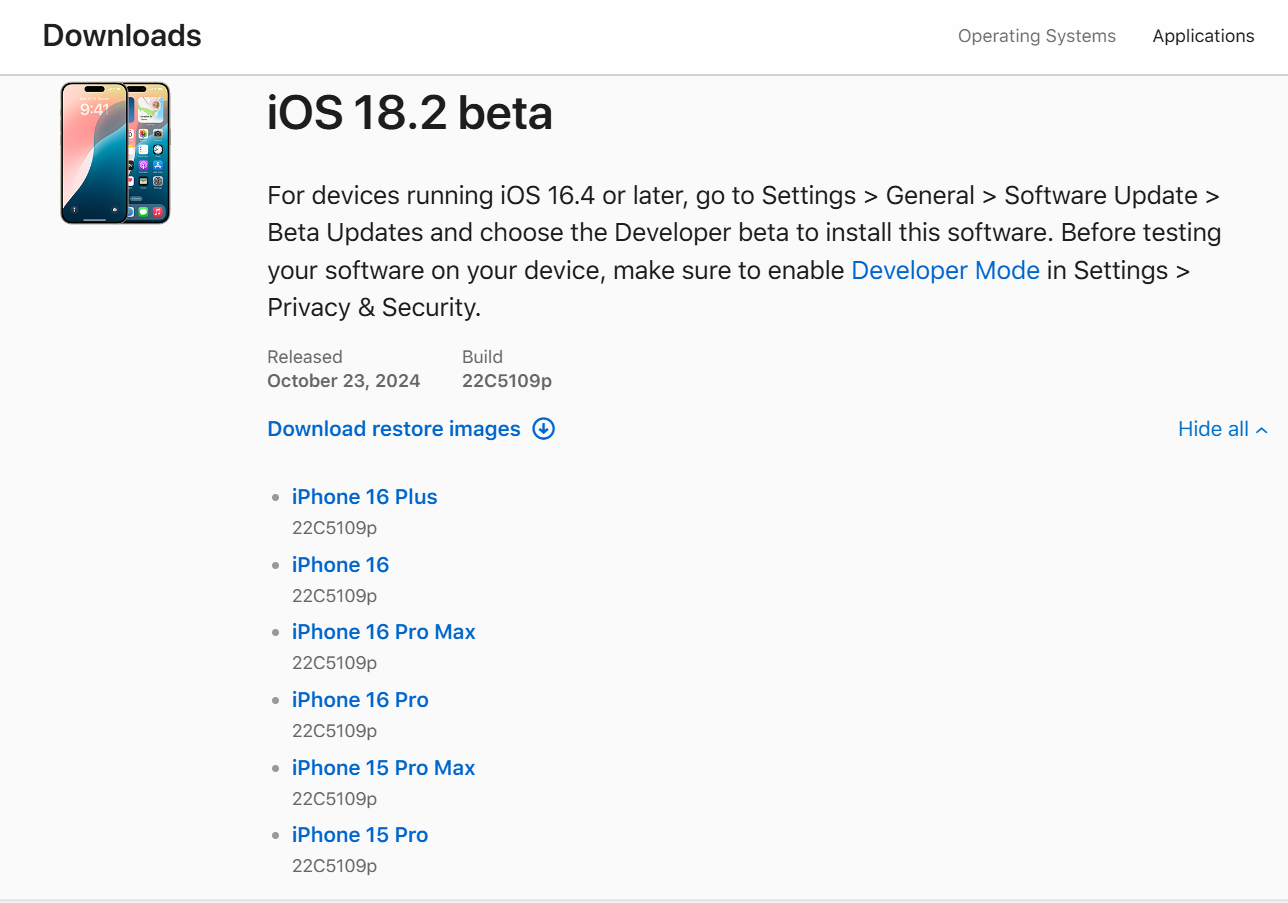Click the Download restore images link
This screenshot has height=903, width=1288.
[394, 429]
